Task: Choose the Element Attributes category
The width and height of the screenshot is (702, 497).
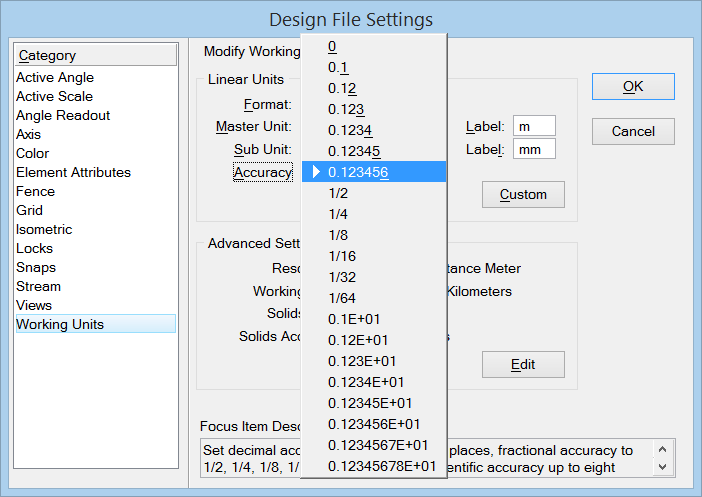Action: [73, 172]
